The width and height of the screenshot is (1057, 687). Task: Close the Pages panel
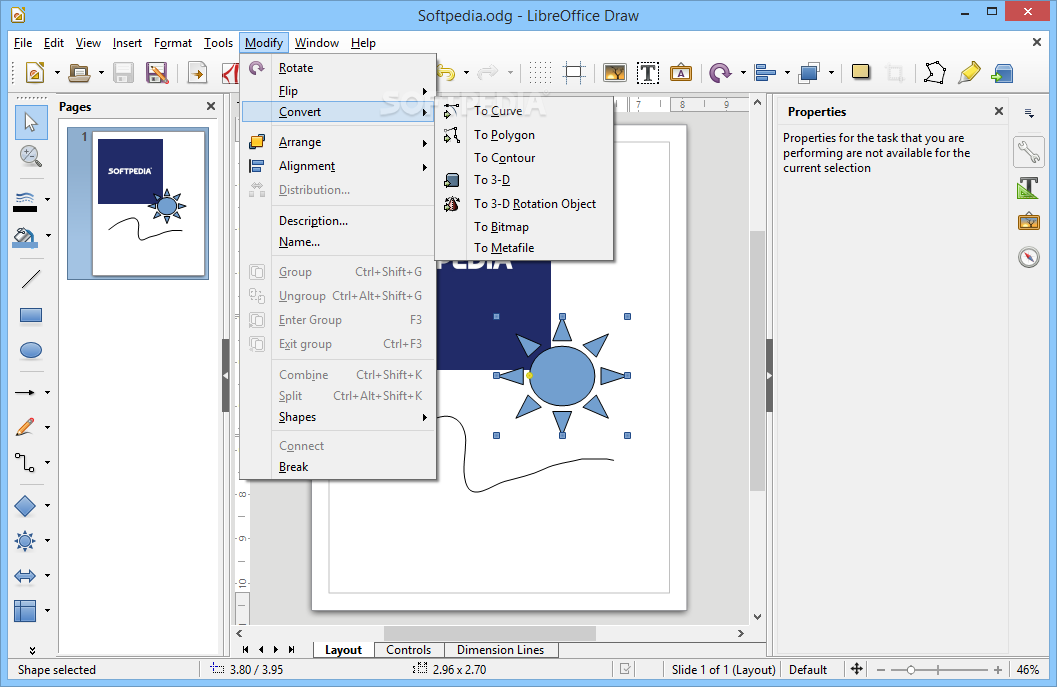pos(211,107)
